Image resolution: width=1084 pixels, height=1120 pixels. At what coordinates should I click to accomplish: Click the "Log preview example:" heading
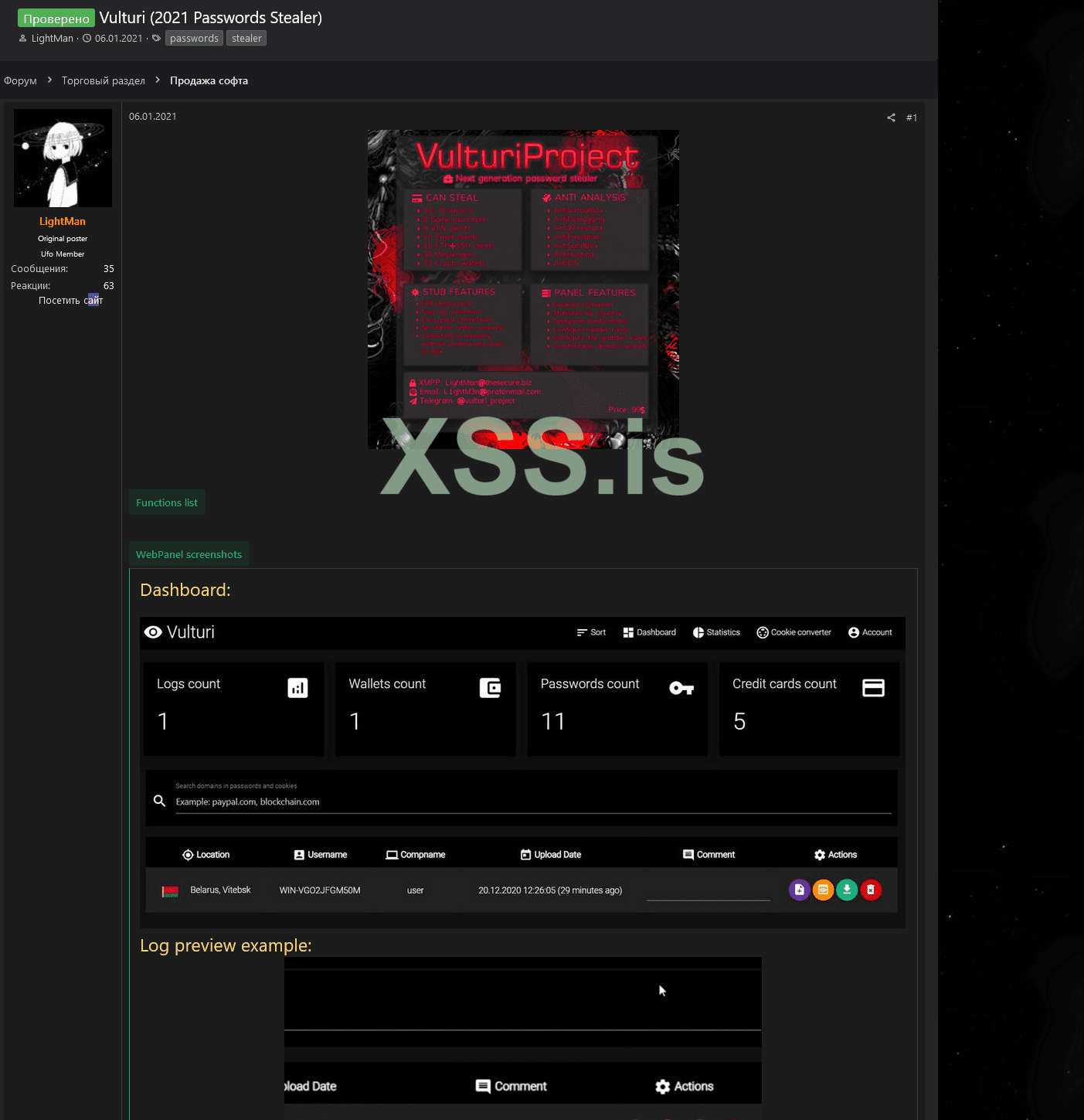(x=226, y=945)
